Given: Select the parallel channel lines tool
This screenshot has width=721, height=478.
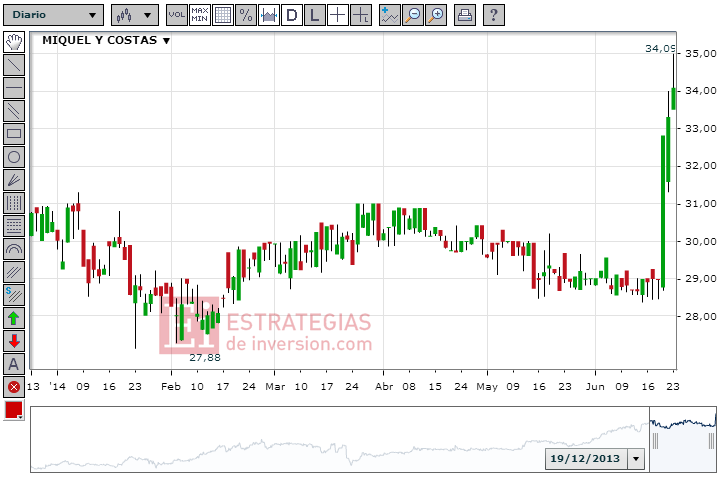Looking at the screenshot, I should [x=14, y=111].
